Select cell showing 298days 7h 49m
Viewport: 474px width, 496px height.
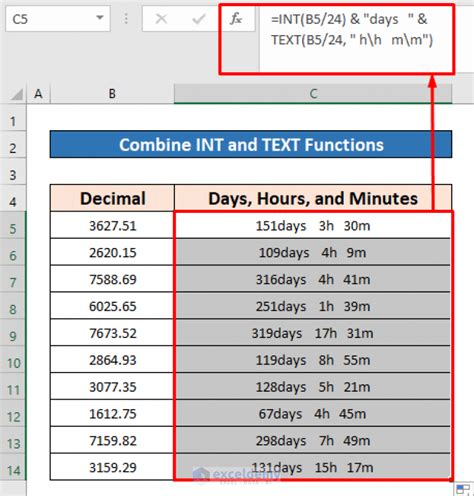coord(313,440)
